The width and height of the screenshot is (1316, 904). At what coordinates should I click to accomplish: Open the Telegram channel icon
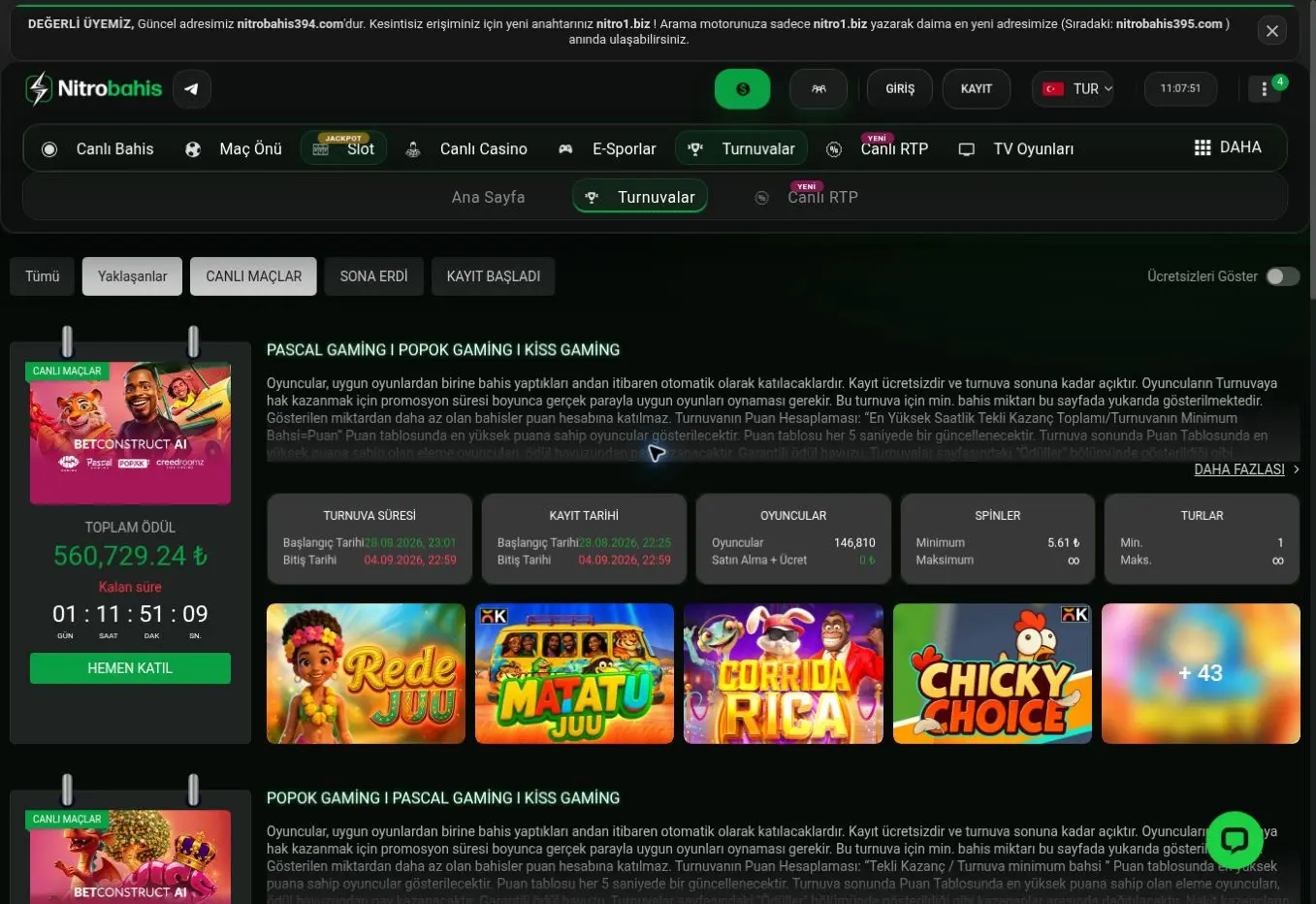coord(192,89)
